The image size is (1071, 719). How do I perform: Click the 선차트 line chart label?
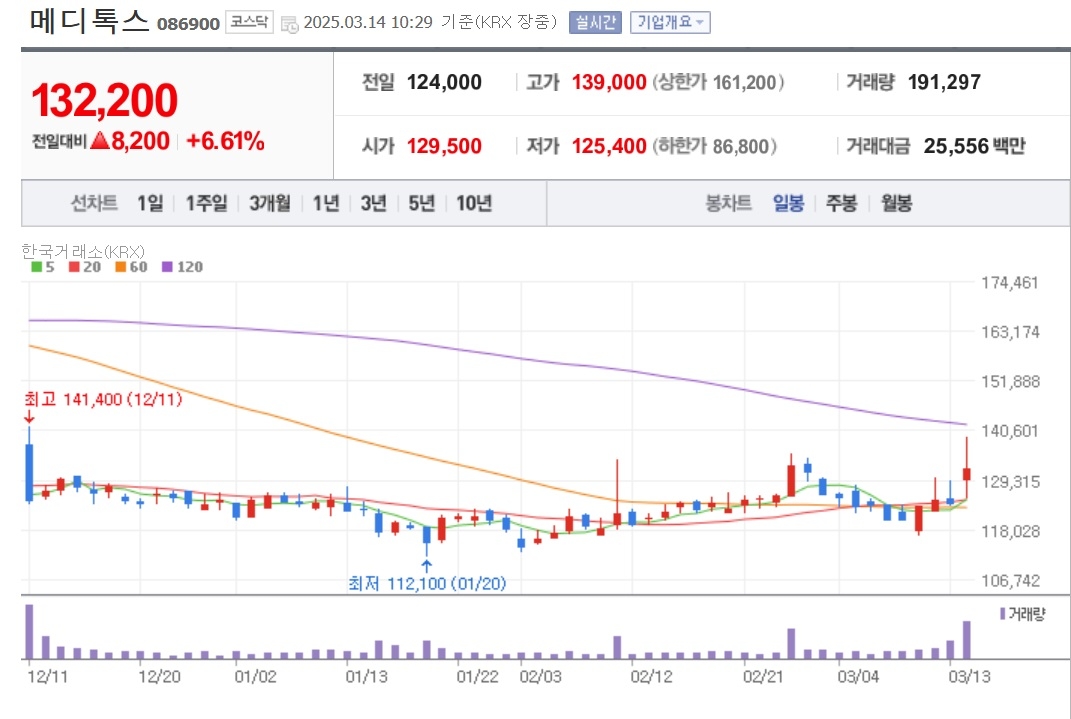coord(94,203)
